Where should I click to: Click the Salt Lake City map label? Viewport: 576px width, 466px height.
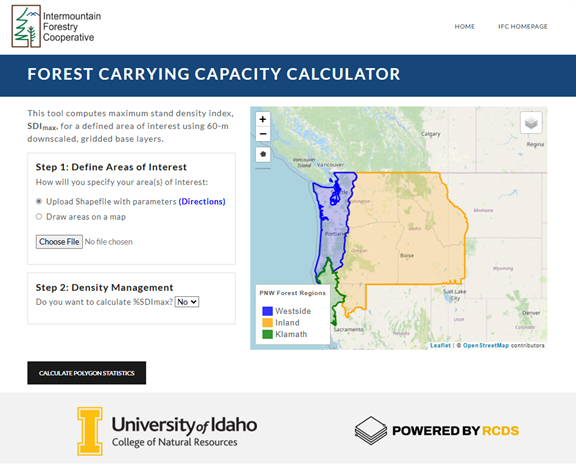click(455, 295)
